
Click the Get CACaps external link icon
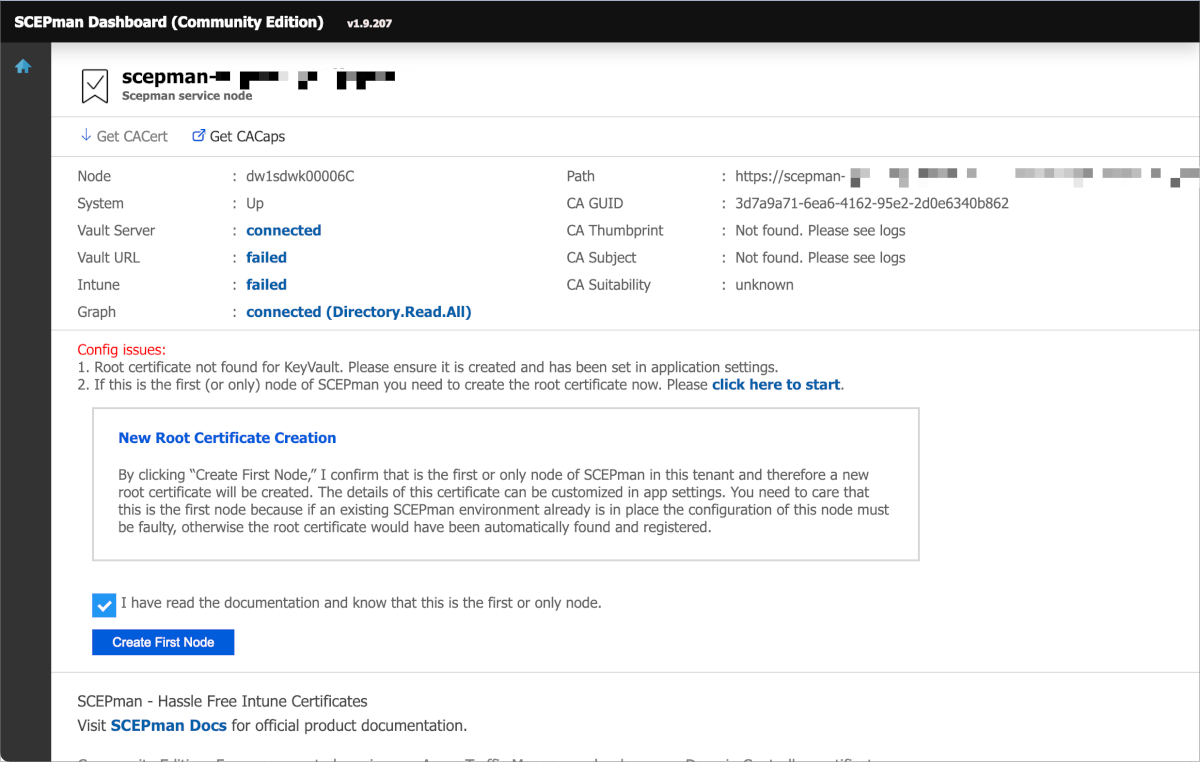click(x=198, y=136)
